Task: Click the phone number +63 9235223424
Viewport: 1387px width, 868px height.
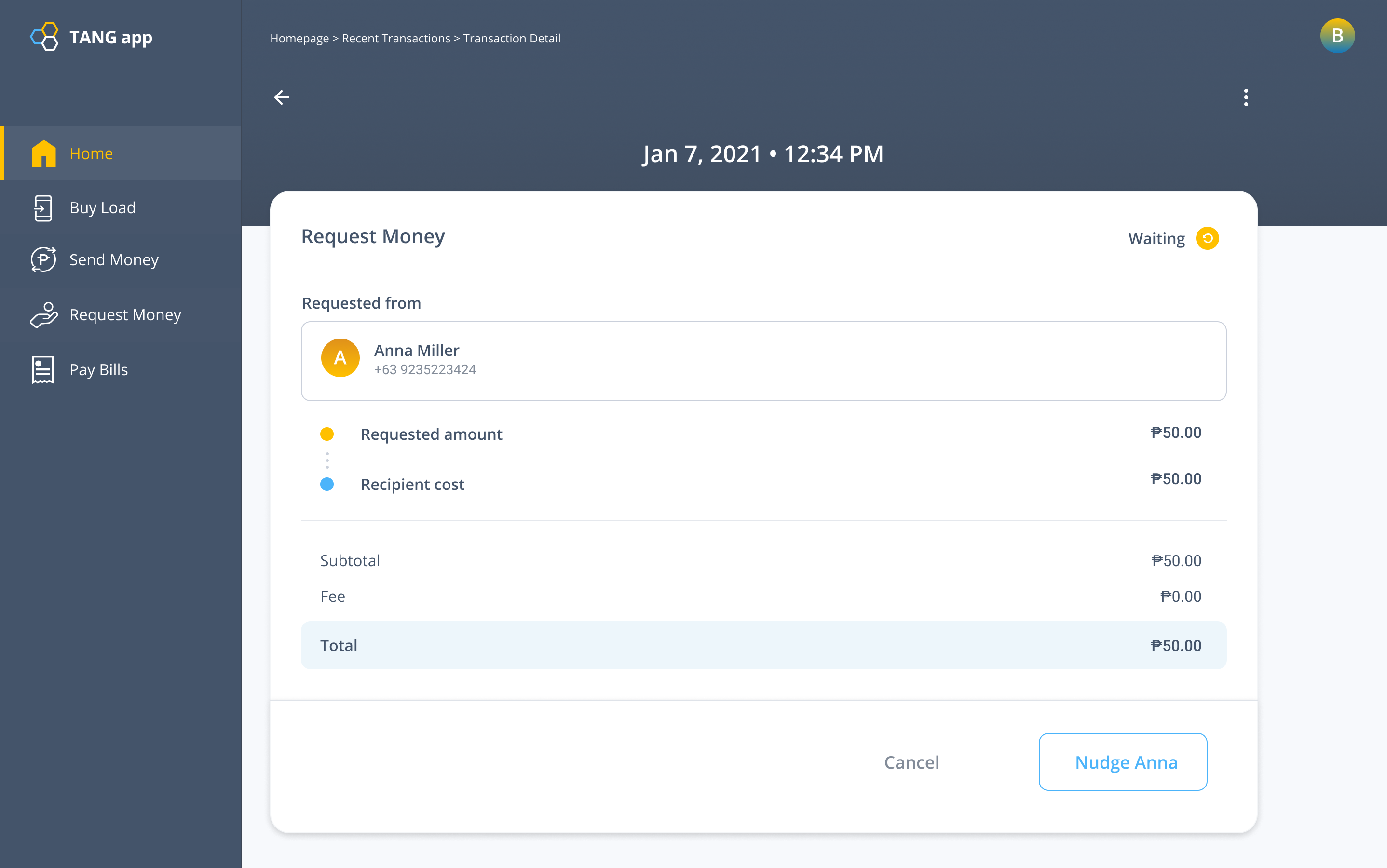Action: tap(425, 370)
